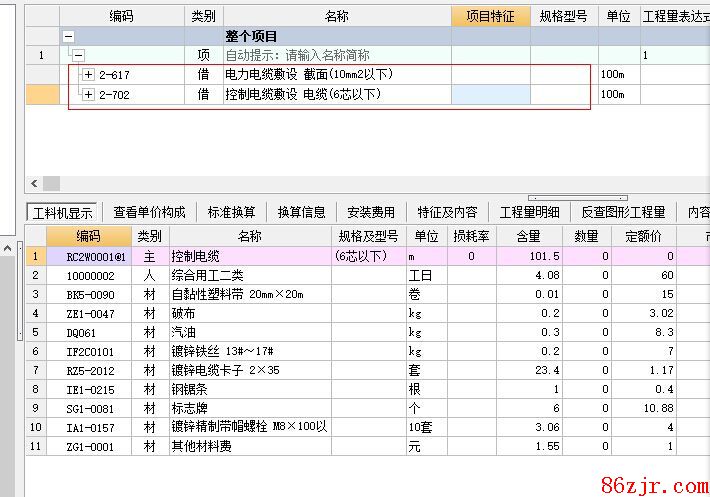Expand the 2-617 quota item

(89, 75)
